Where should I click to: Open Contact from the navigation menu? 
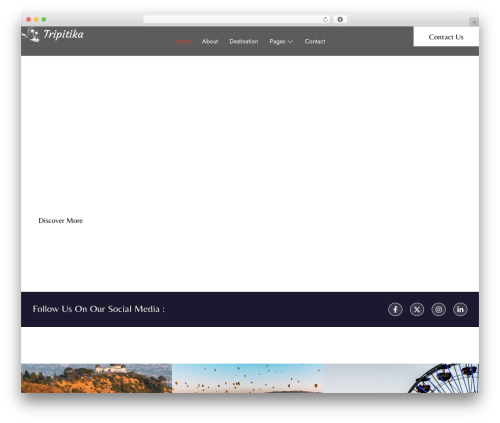coord(315,41)
